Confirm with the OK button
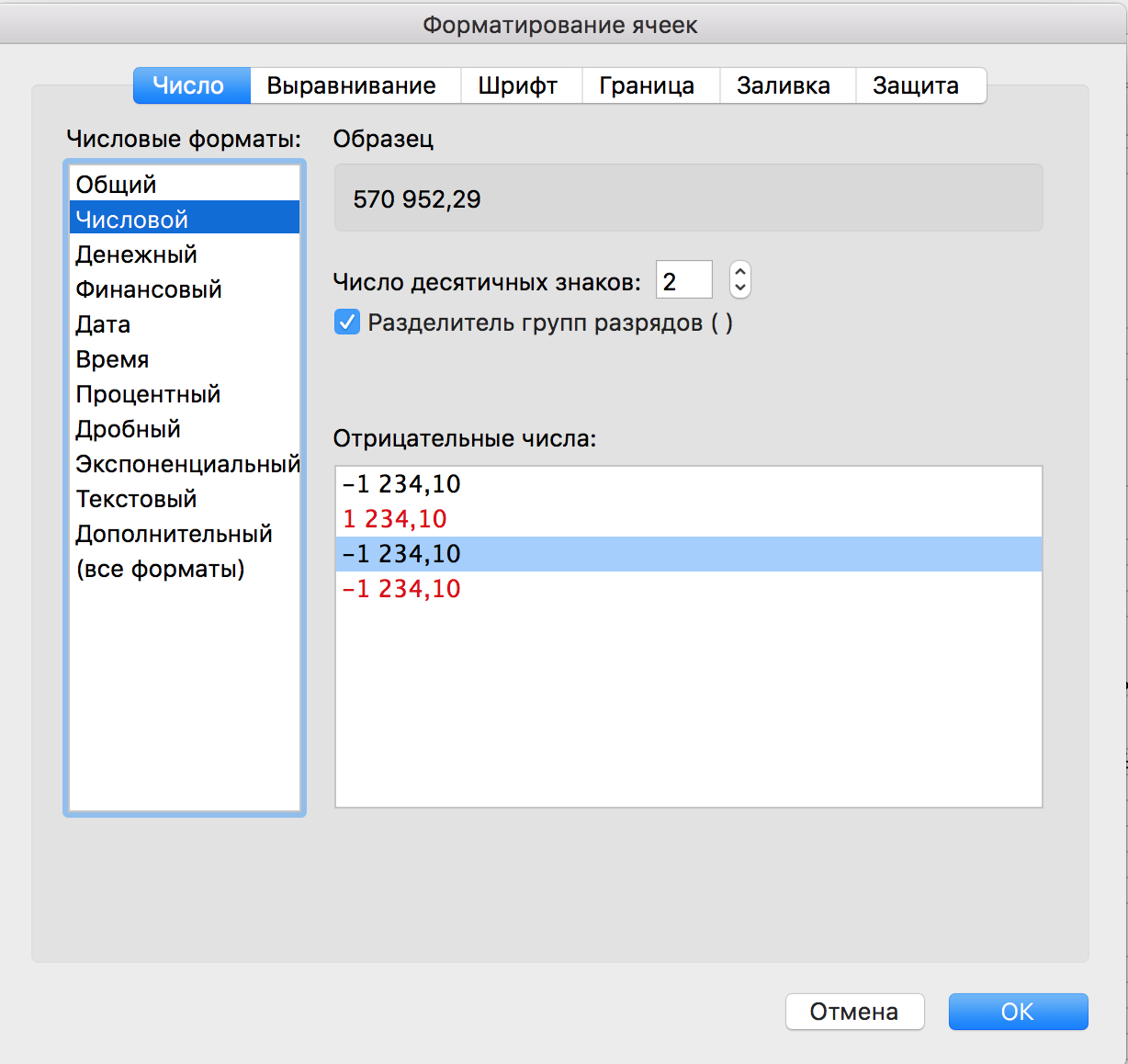The width and height of the screenshot is (1128, 1064). point(1018,1012)
